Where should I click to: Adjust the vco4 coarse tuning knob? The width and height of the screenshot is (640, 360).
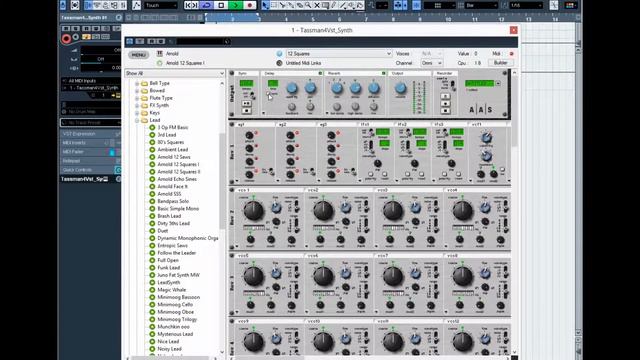point(462,211)
